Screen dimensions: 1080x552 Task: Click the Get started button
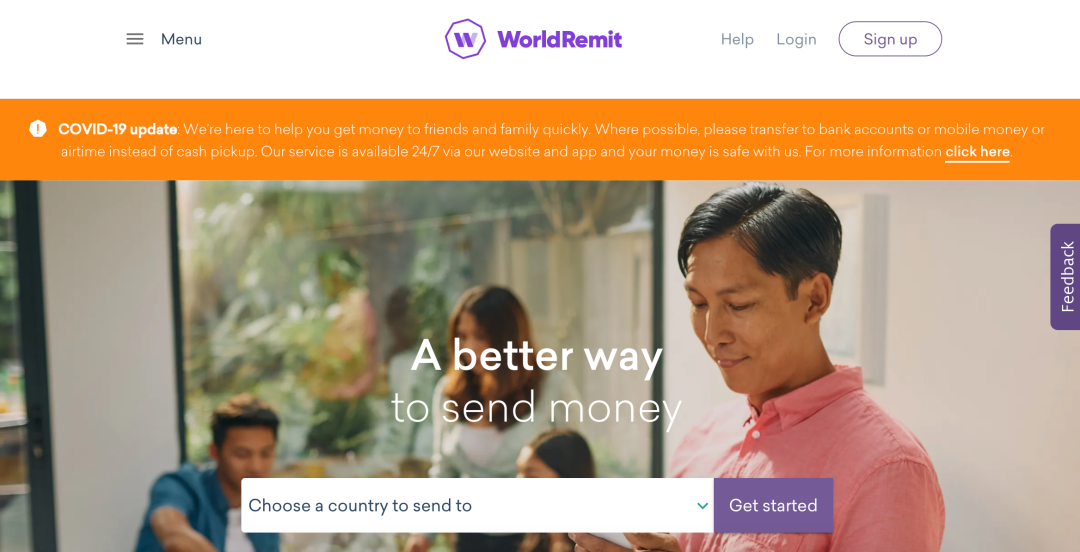tap(773, 506)
